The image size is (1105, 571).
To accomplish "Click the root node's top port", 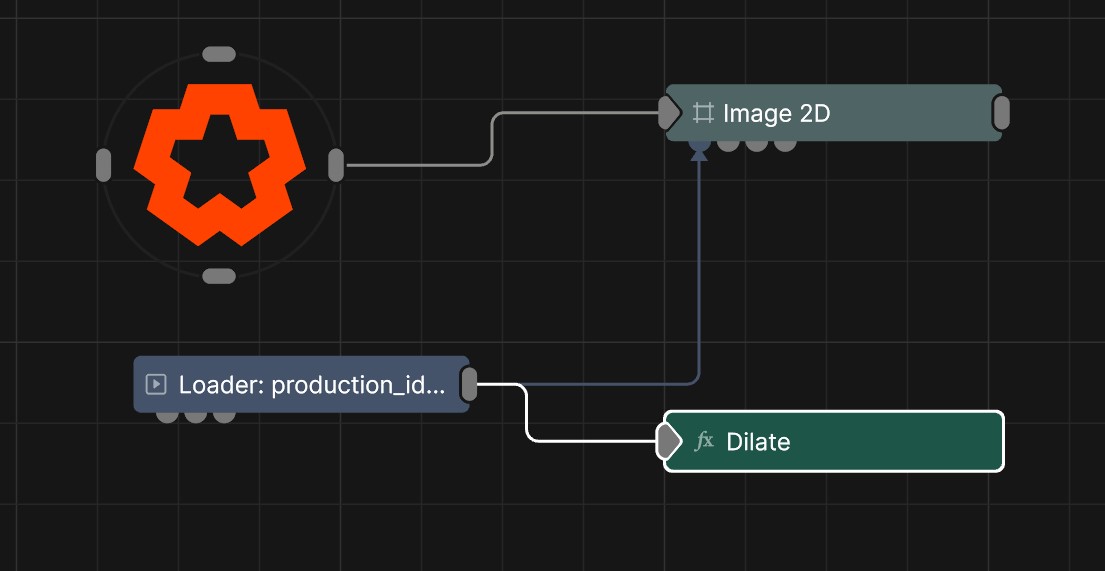I will tap(219, 54).
